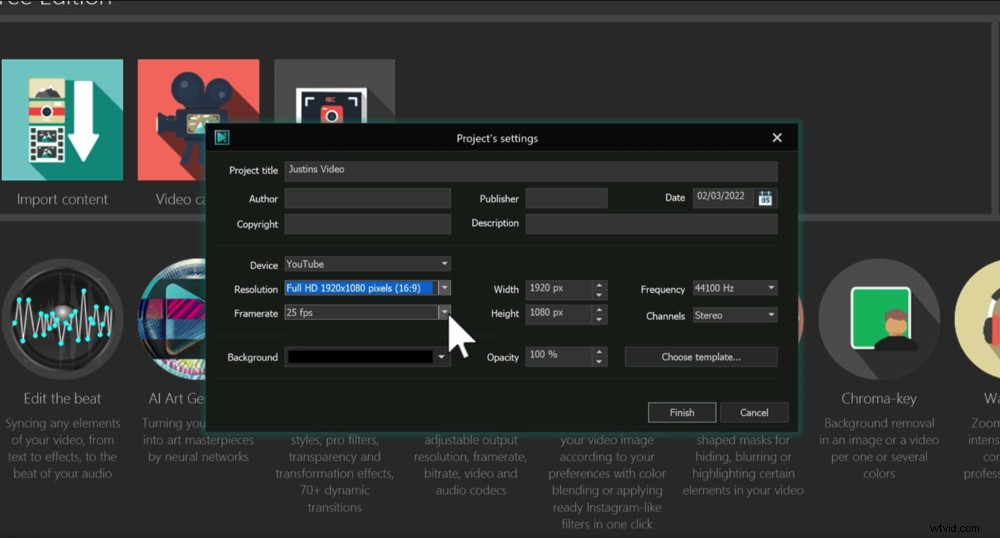The image size is (1000, 538).
Task: Edit the Project title field
Action: 531,170
